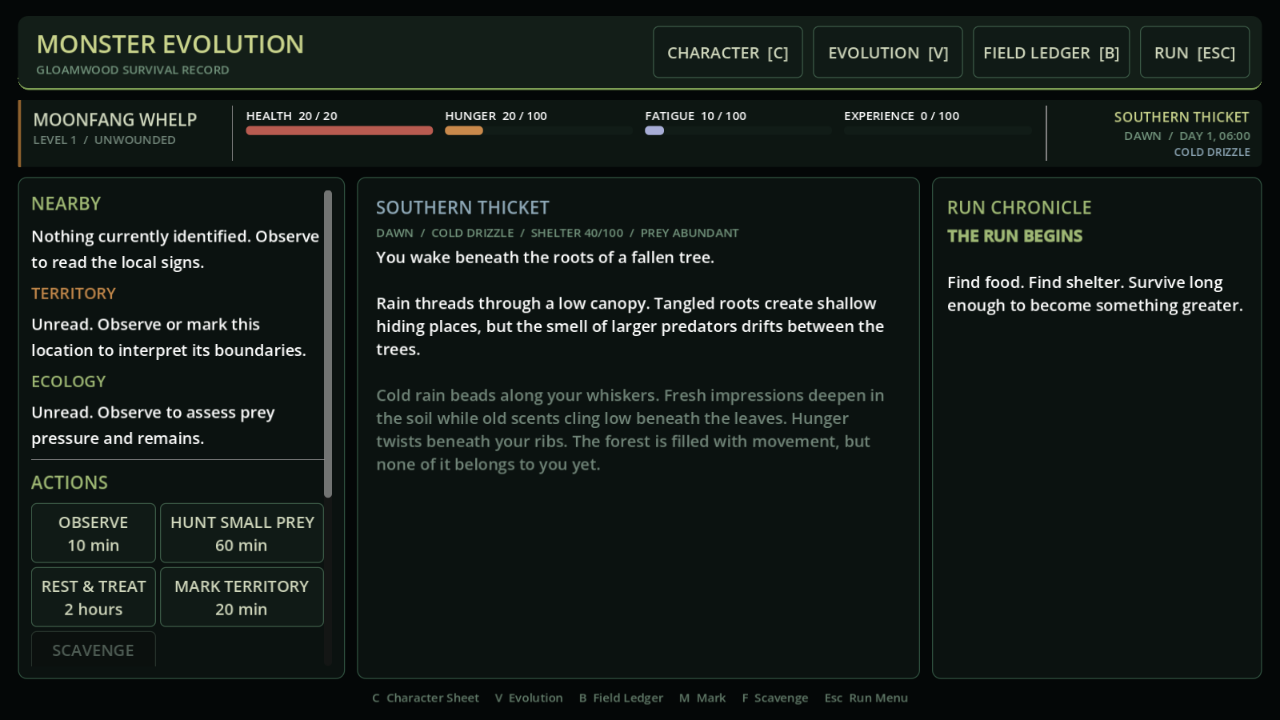Viewport: 1280px width, 720px height.
Task: Click the Level 1 / Unwounded status
Action: 104,140
